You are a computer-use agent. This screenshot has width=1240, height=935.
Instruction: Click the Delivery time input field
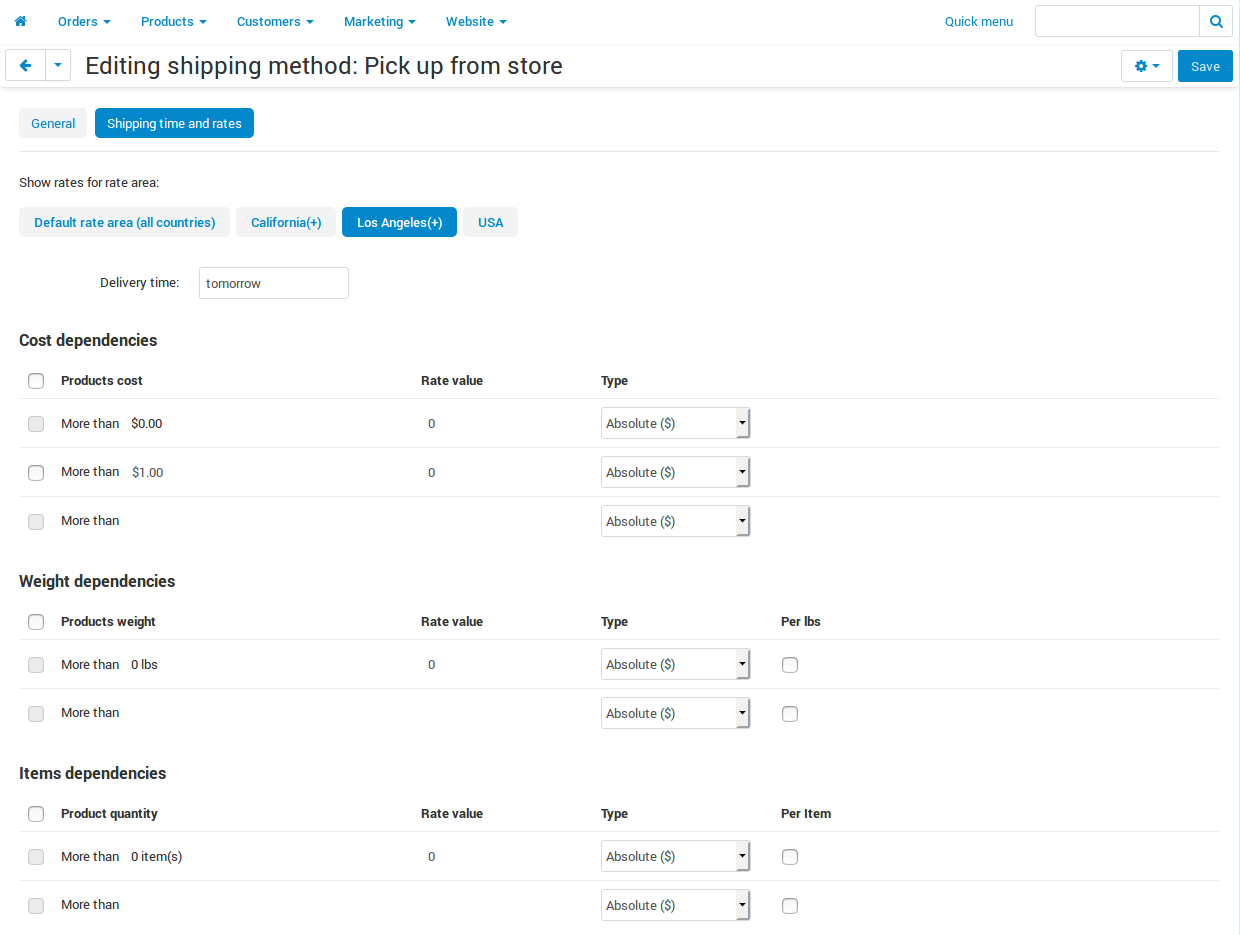click(274, 283)
